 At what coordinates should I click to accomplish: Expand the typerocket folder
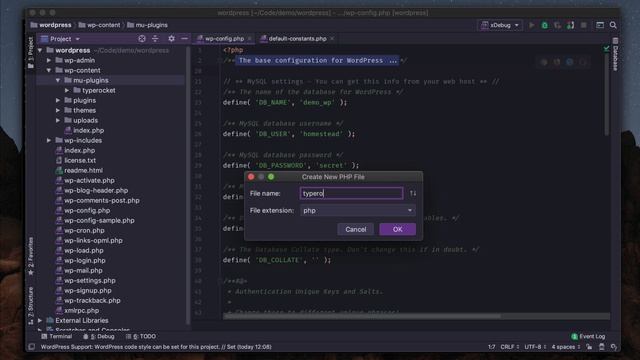click(67, 91)
